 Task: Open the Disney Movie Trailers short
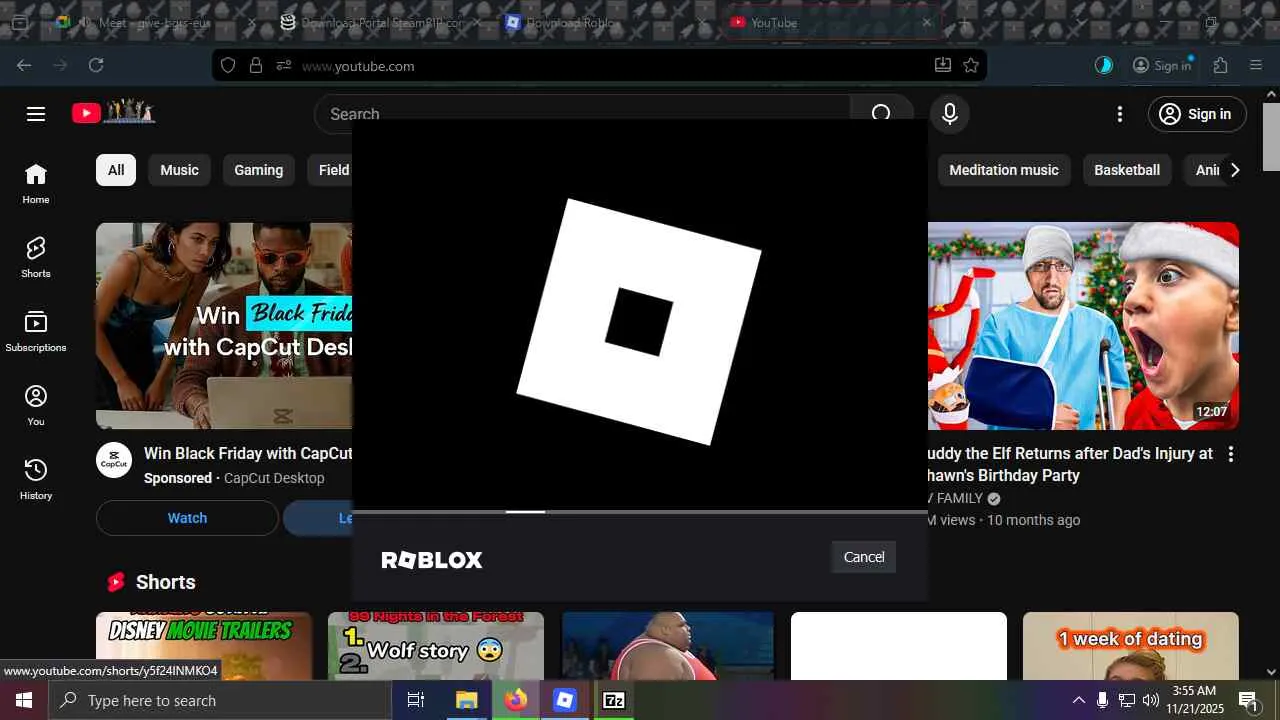[x=204, y=646]
